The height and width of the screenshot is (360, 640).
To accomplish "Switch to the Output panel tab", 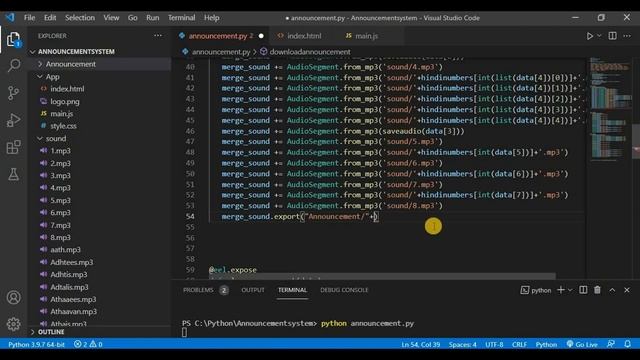I will [x=253, y=290].
